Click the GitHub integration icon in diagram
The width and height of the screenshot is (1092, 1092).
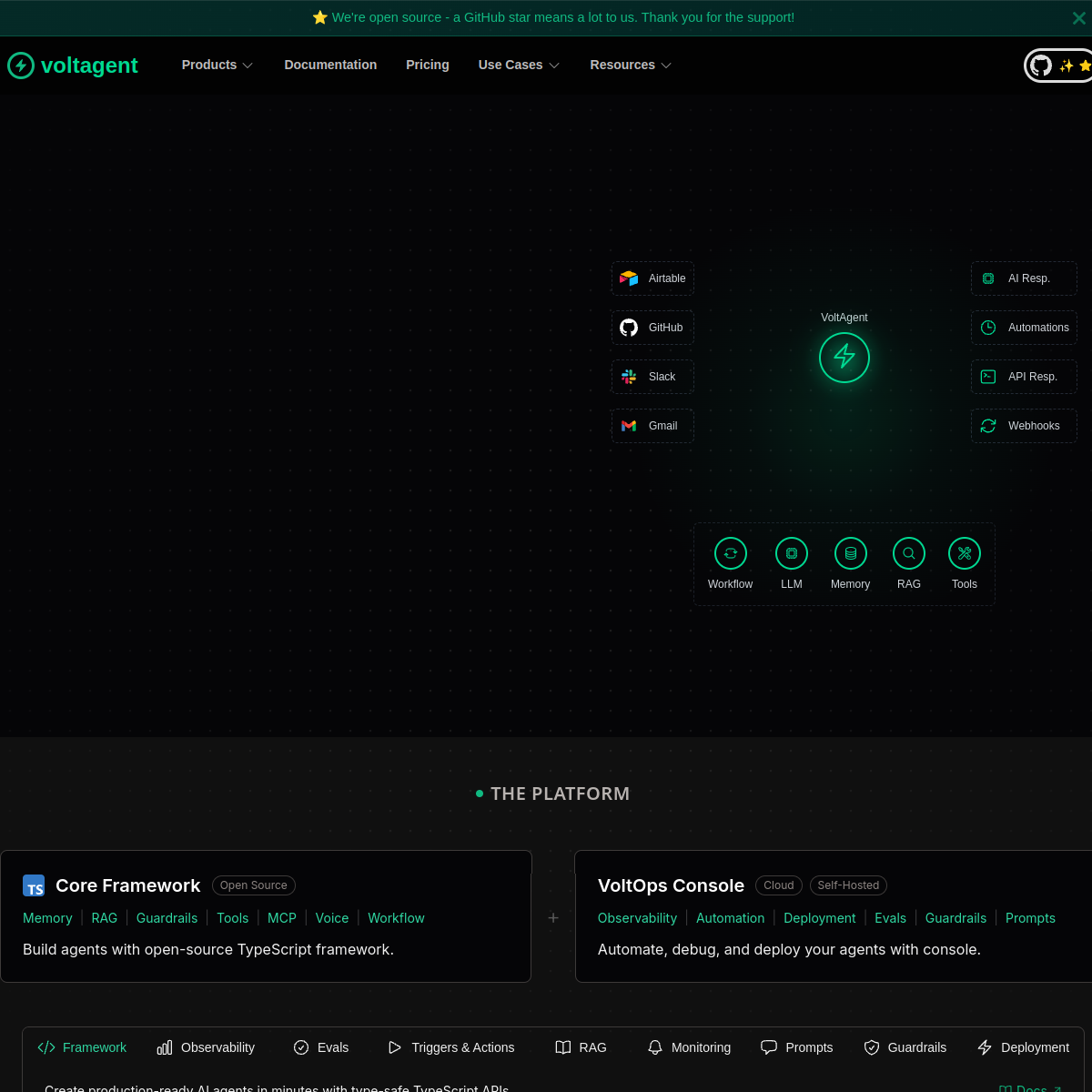[x=629, y=328]
